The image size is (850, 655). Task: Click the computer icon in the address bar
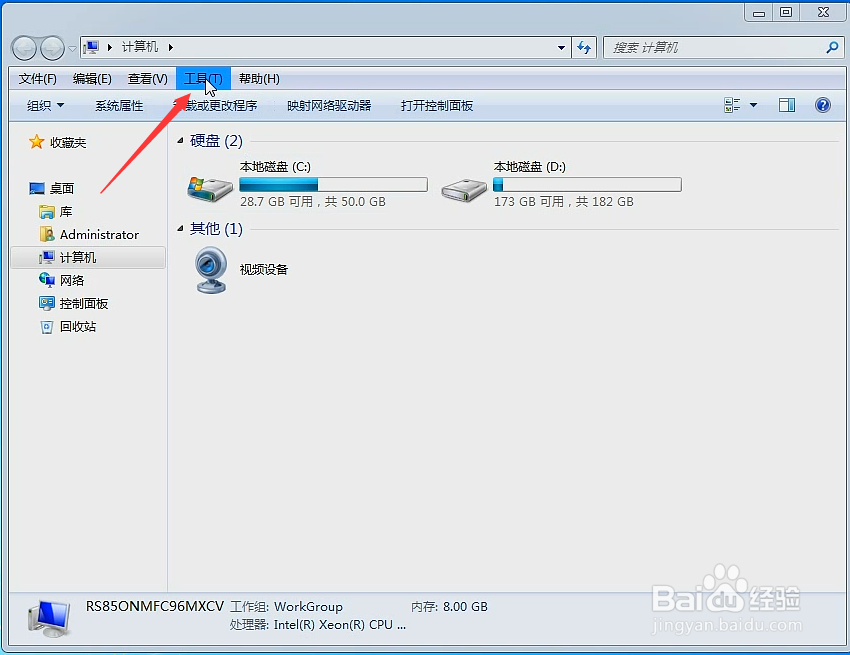tap(92, 48)
